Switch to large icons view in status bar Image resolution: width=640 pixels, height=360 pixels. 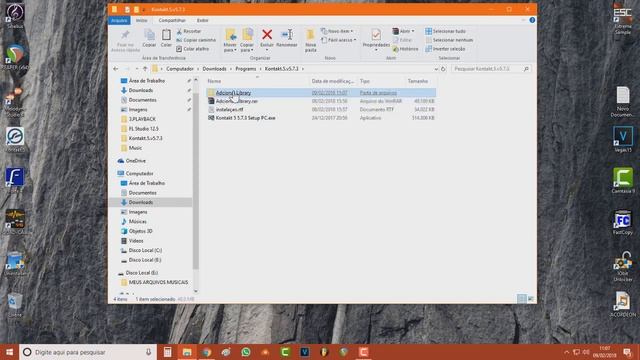[531, 299]
